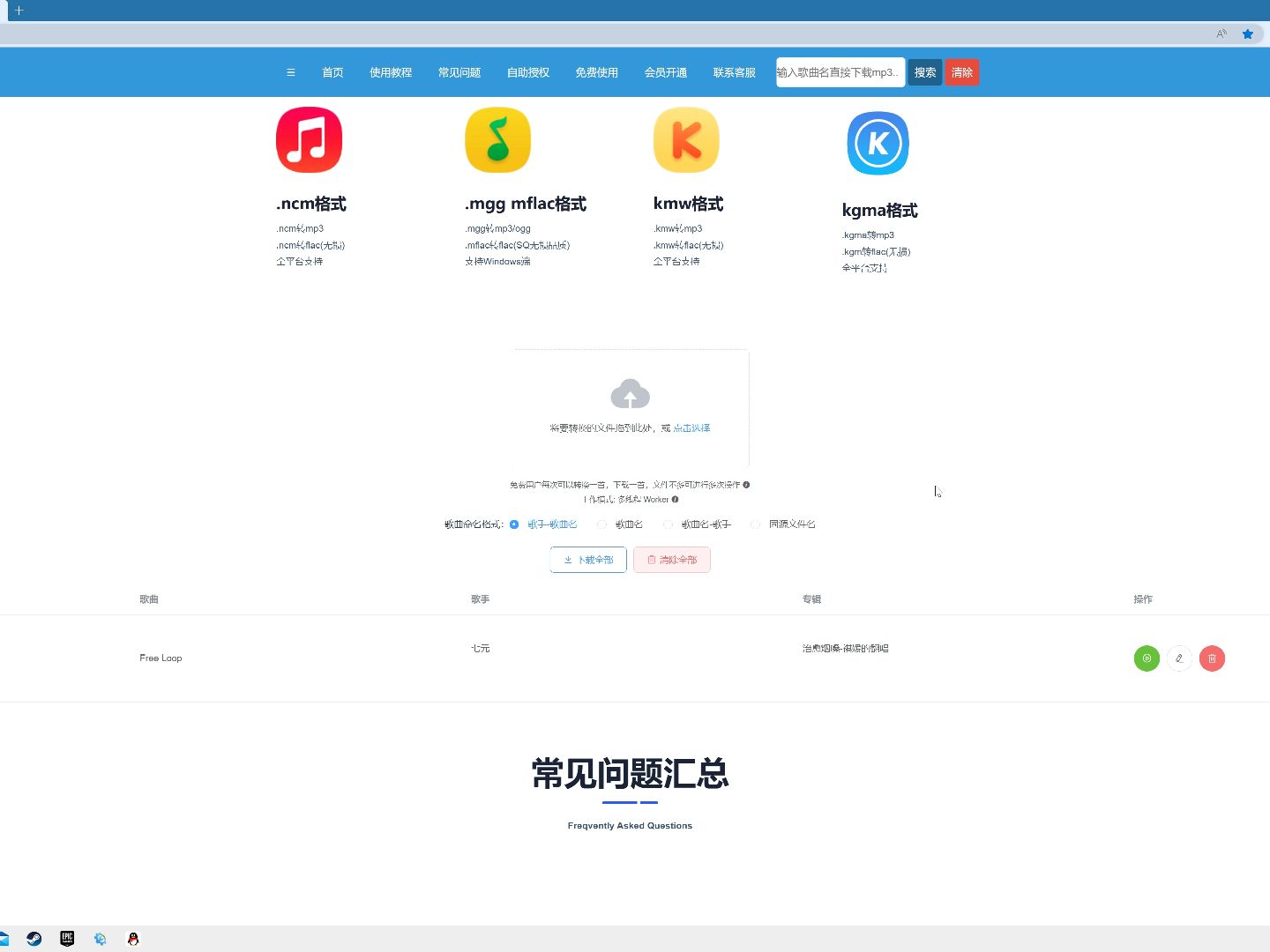Viewport: 1270px width, 952px height.
Task: Click the 操作 column header
Action: pos(1143,599)
